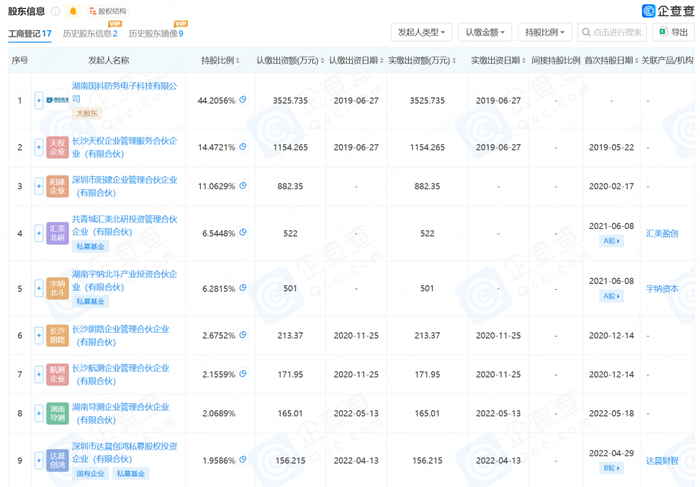The image size is (700, 487).
Task: Click shareholding detail icon next to 14.4721%
Action: coord(243,146)
